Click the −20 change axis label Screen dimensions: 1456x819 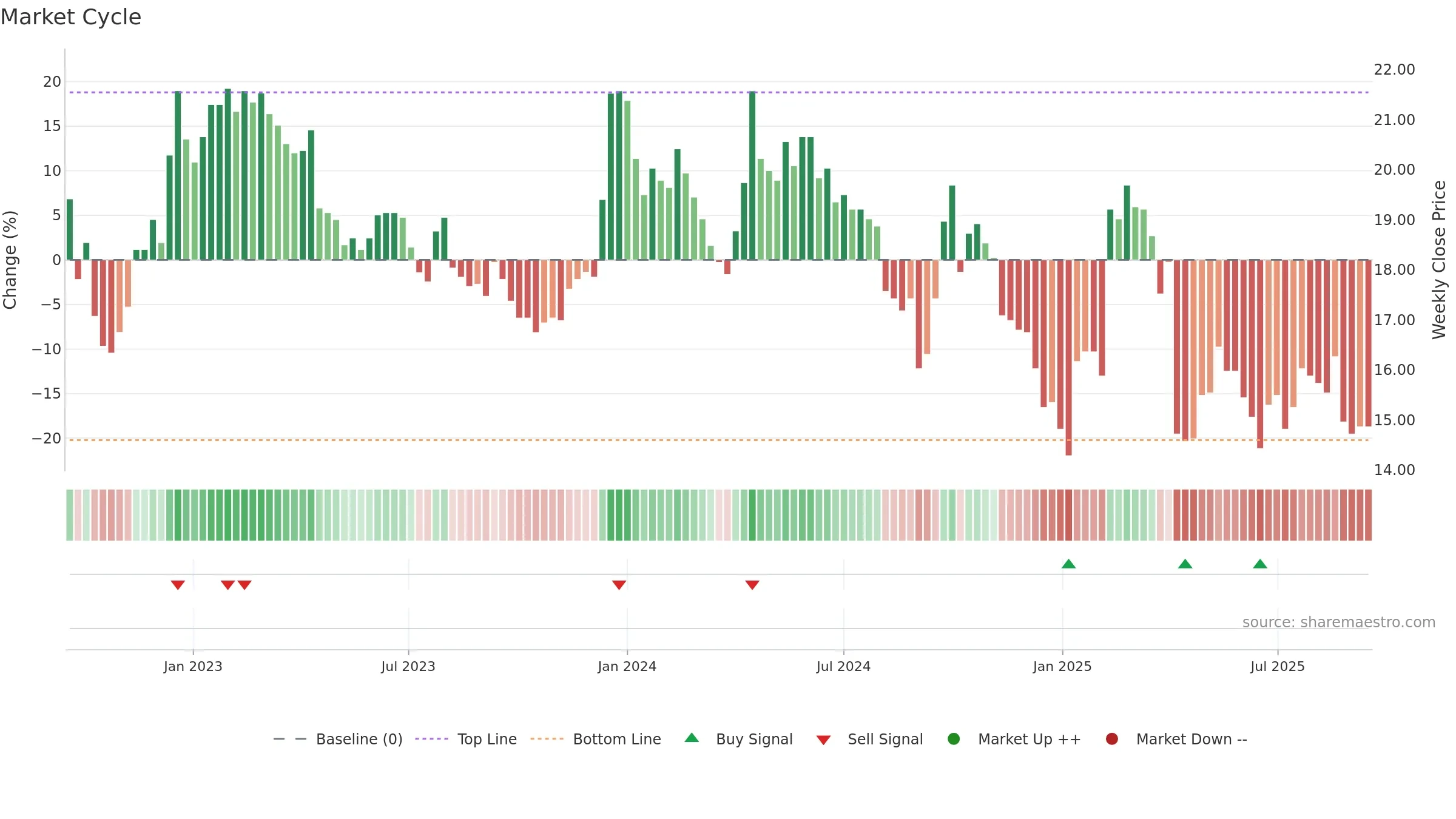[47, 439]
